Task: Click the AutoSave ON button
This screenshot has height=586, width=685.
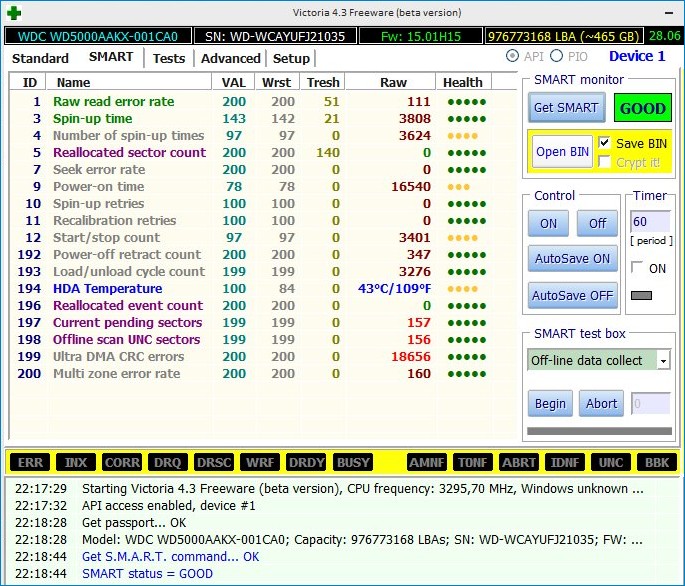Action: [x=572, y=258]
